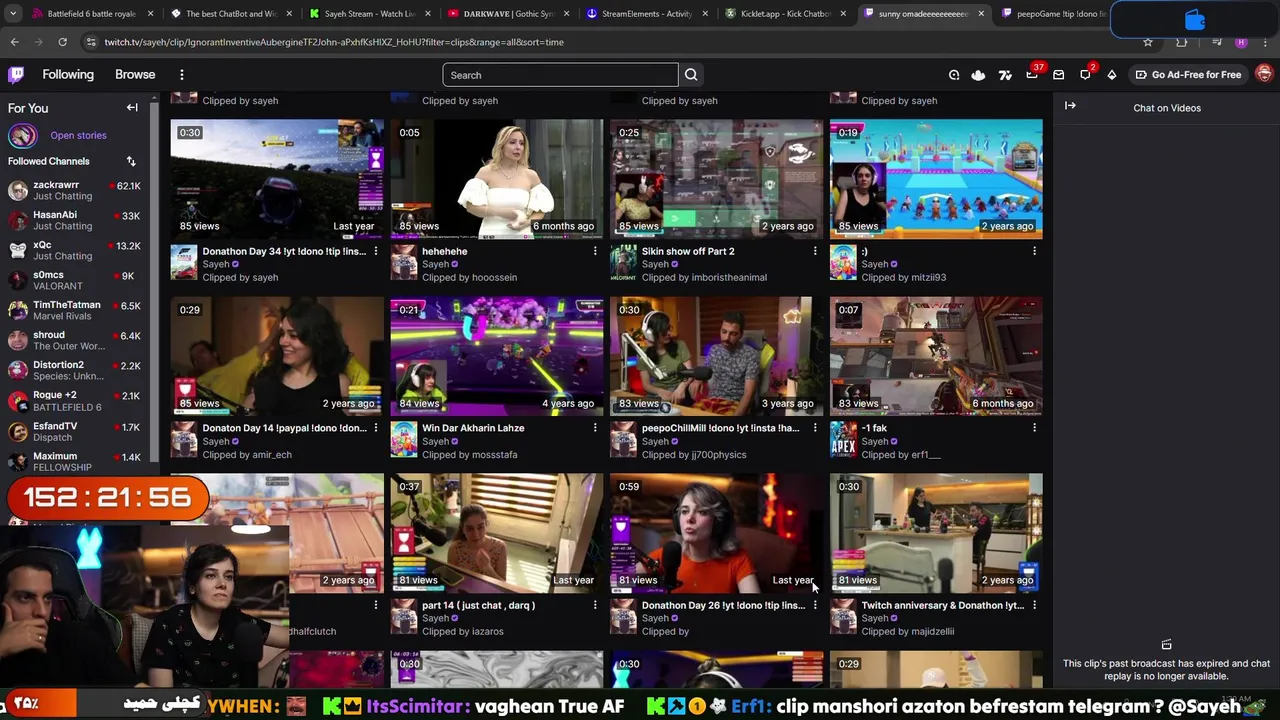Click the browser address bar URL
Image resolution: width=1280 pixels, height=720 pixels.
334,42
